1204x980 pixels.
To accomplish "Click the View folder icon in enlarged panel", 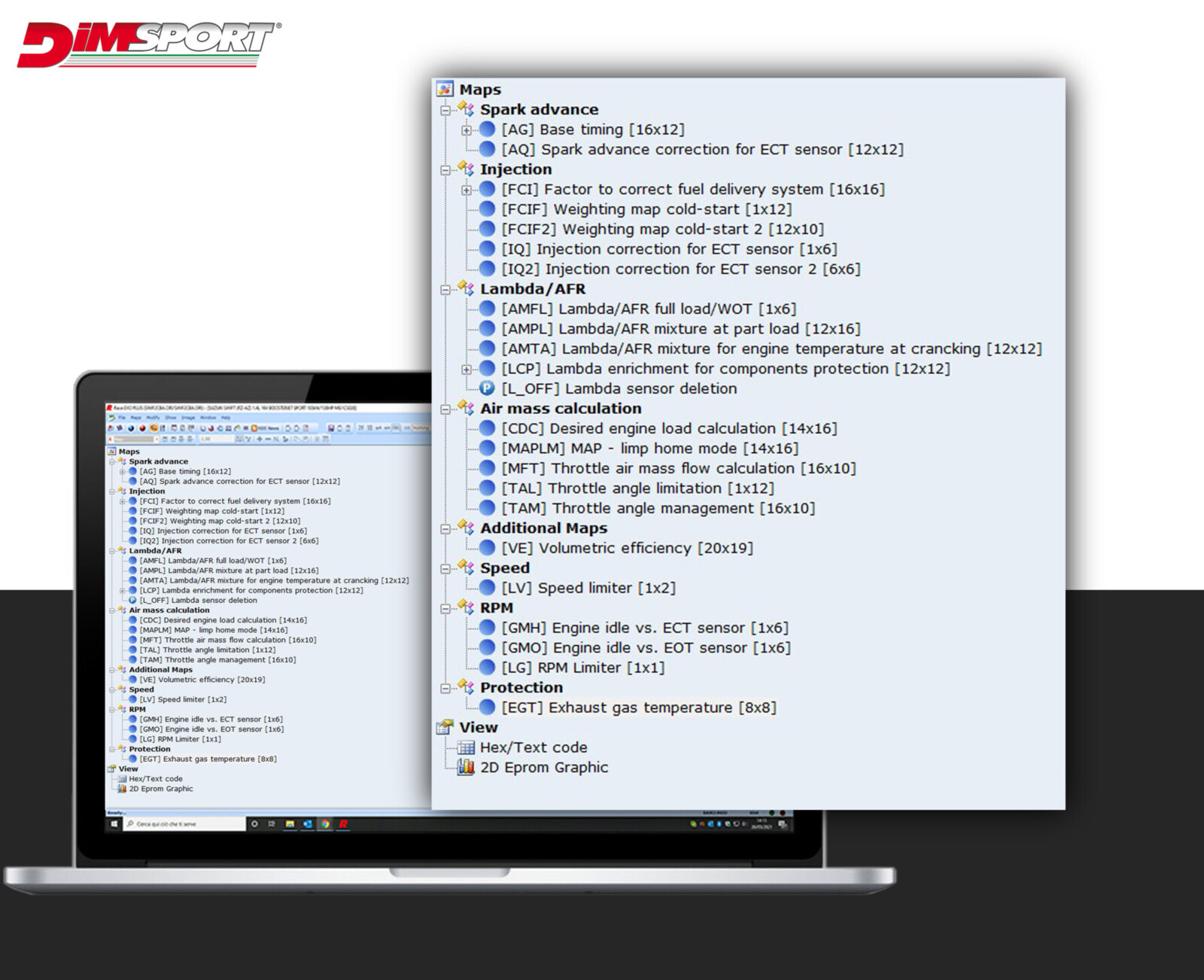I will 445,727.
